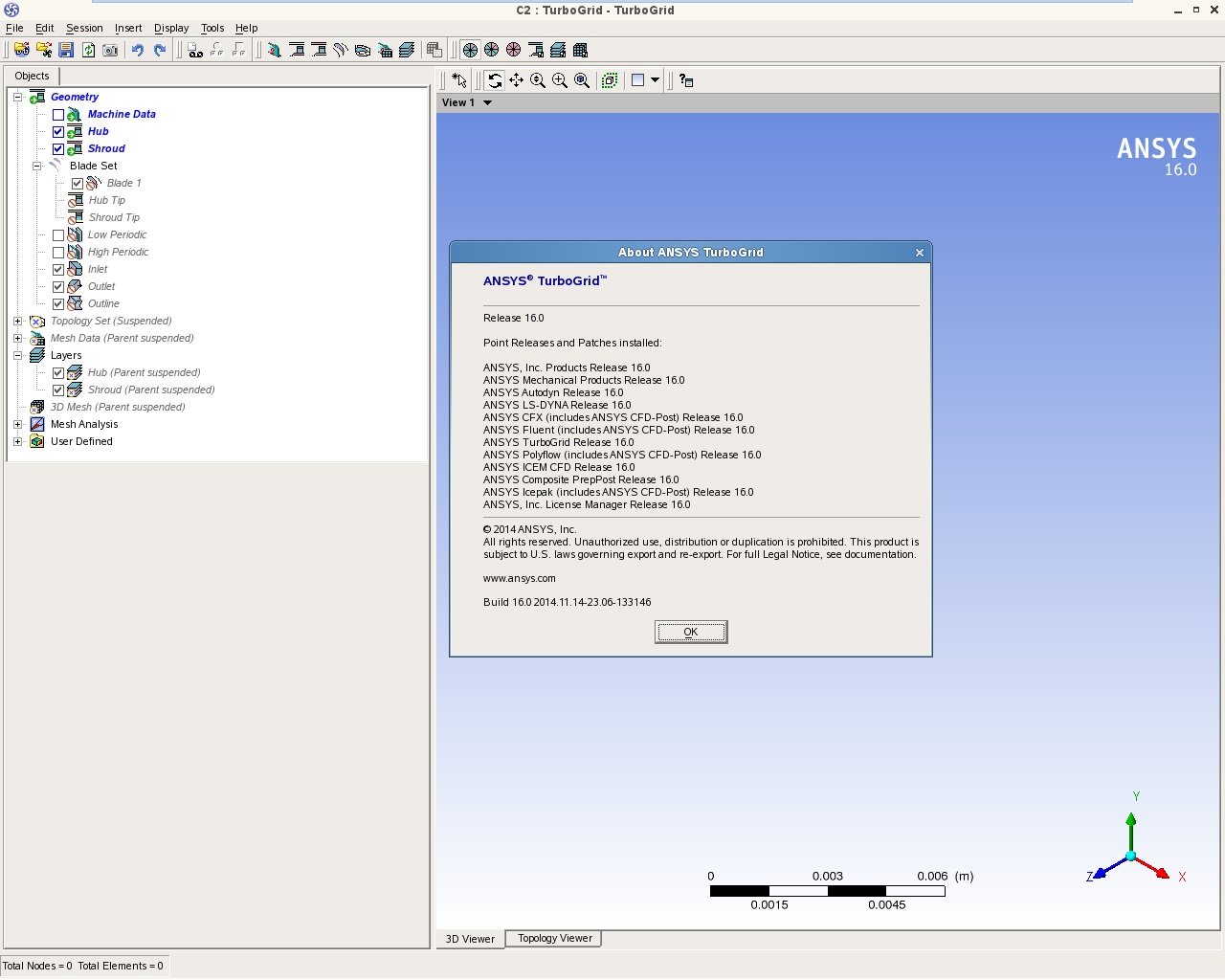Enable the Machine Data checkbox
1225x980 pixels.
(x=58, y=115)
